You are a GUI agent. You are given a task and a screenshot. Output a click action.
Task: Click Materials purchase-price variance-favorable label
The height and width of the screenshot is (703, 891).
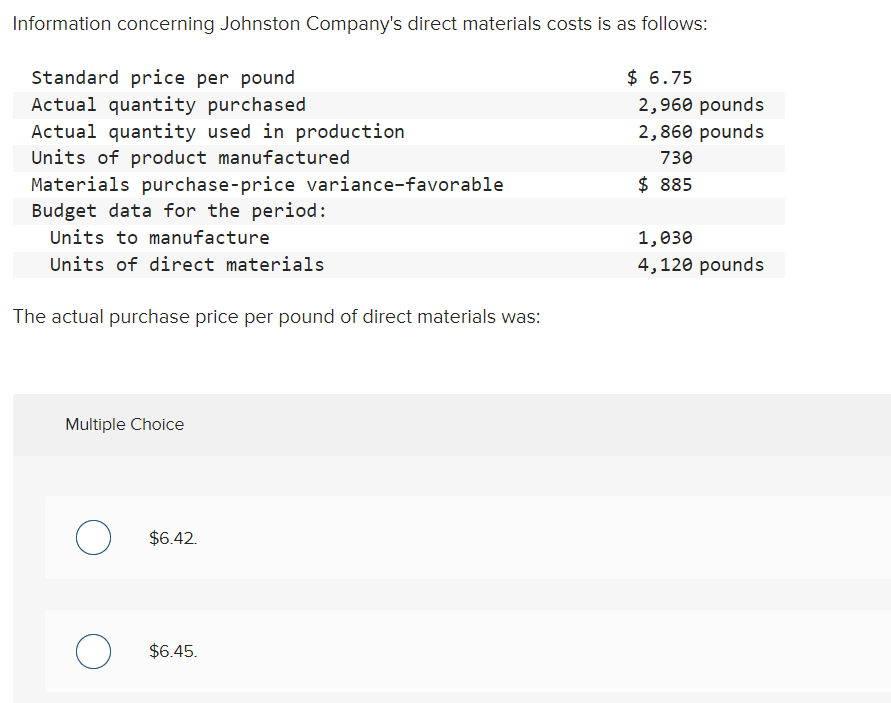(x=267, y=185)
